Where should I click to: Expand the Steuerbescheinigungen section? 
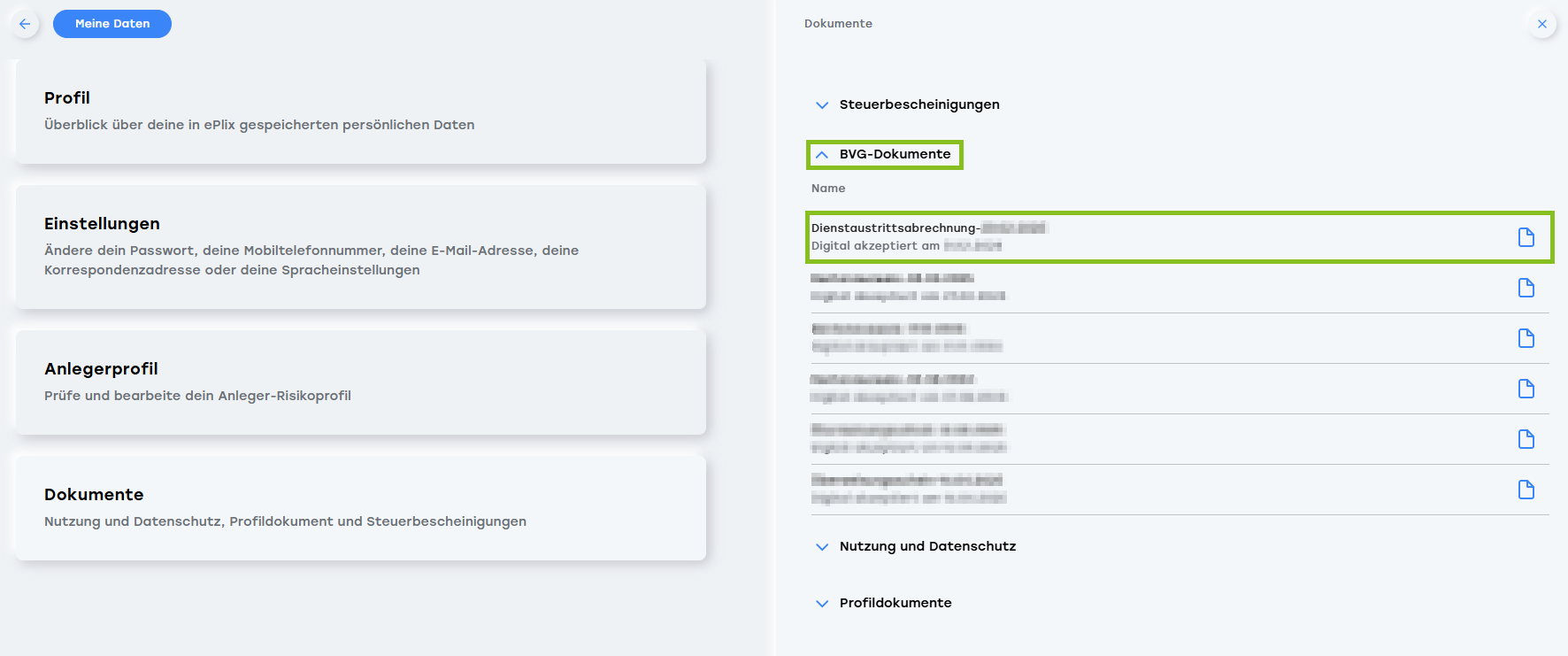click(907, 104)
